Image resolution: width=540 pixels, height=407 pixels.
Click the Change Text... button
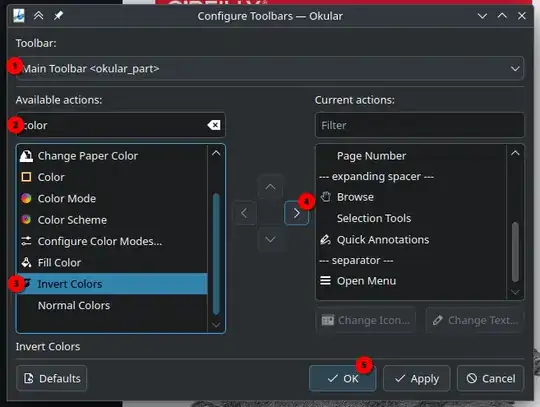click(475, 321)
